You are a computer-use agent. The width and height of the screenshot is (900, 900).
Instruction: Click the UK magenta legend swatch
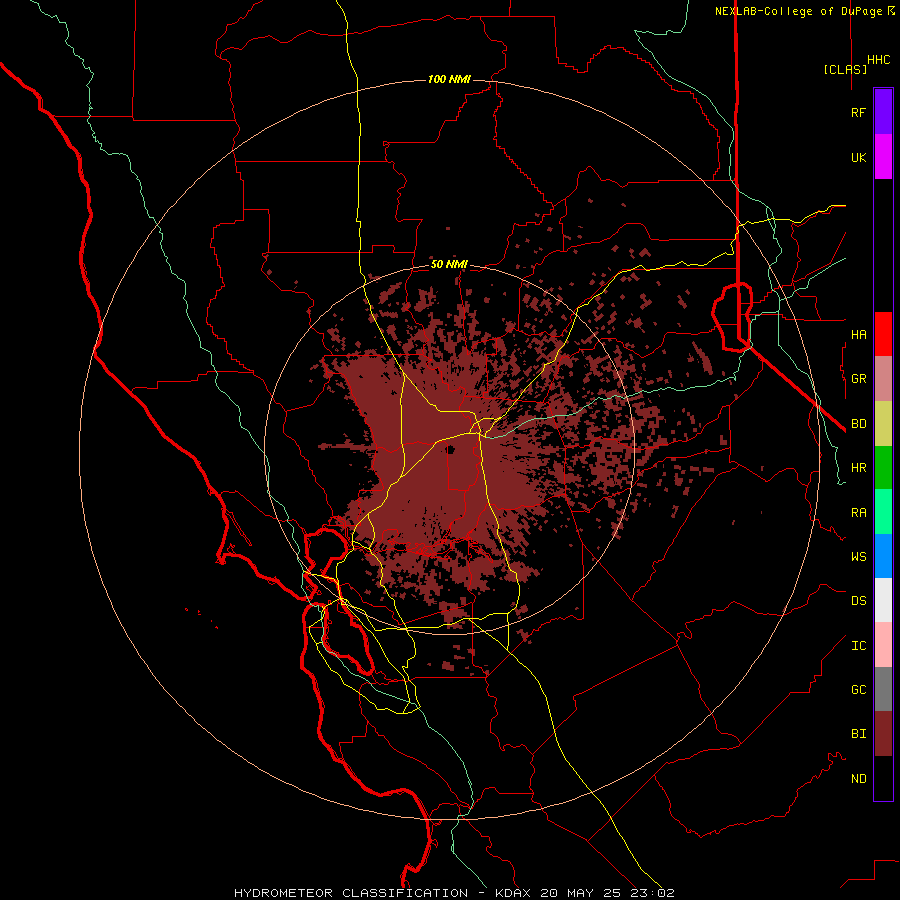coord(883,157)
